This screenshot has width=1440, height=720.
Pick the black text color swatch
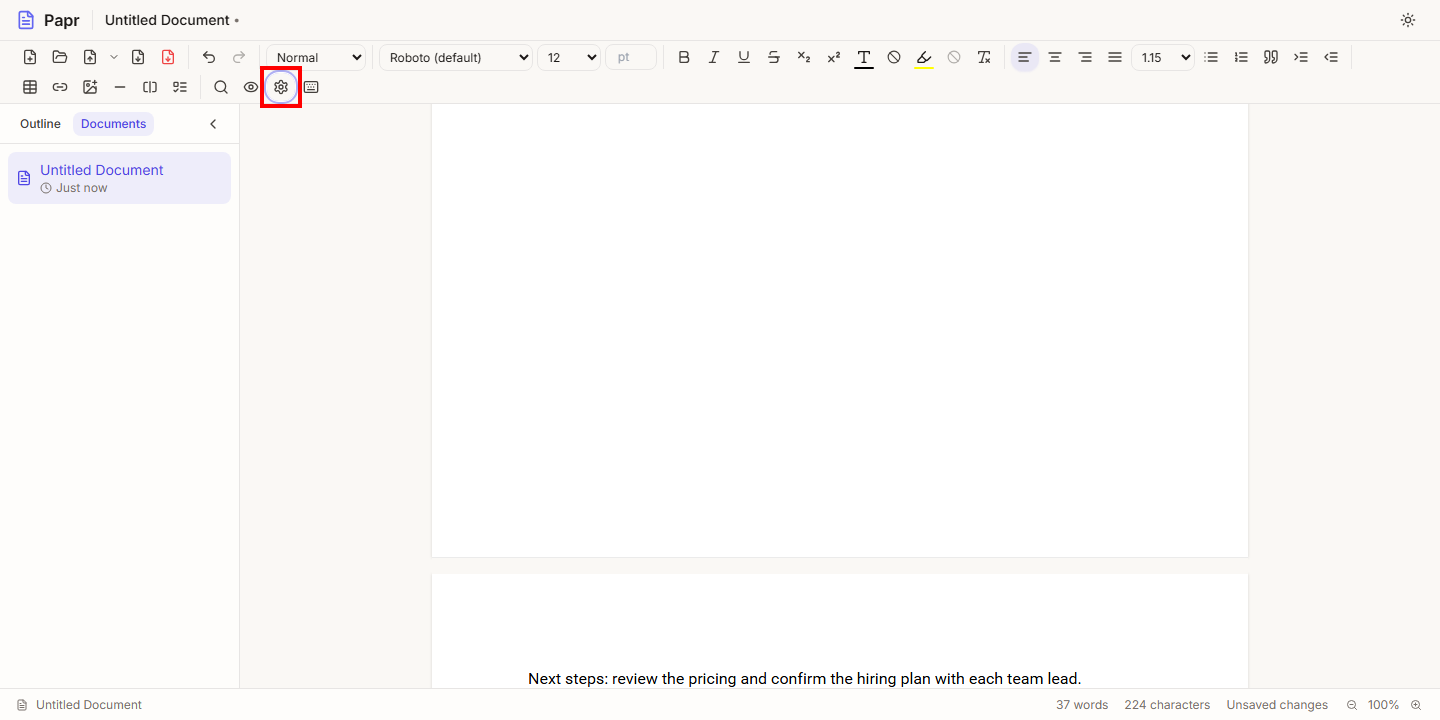pyautogui.click(x=864, y=57)
